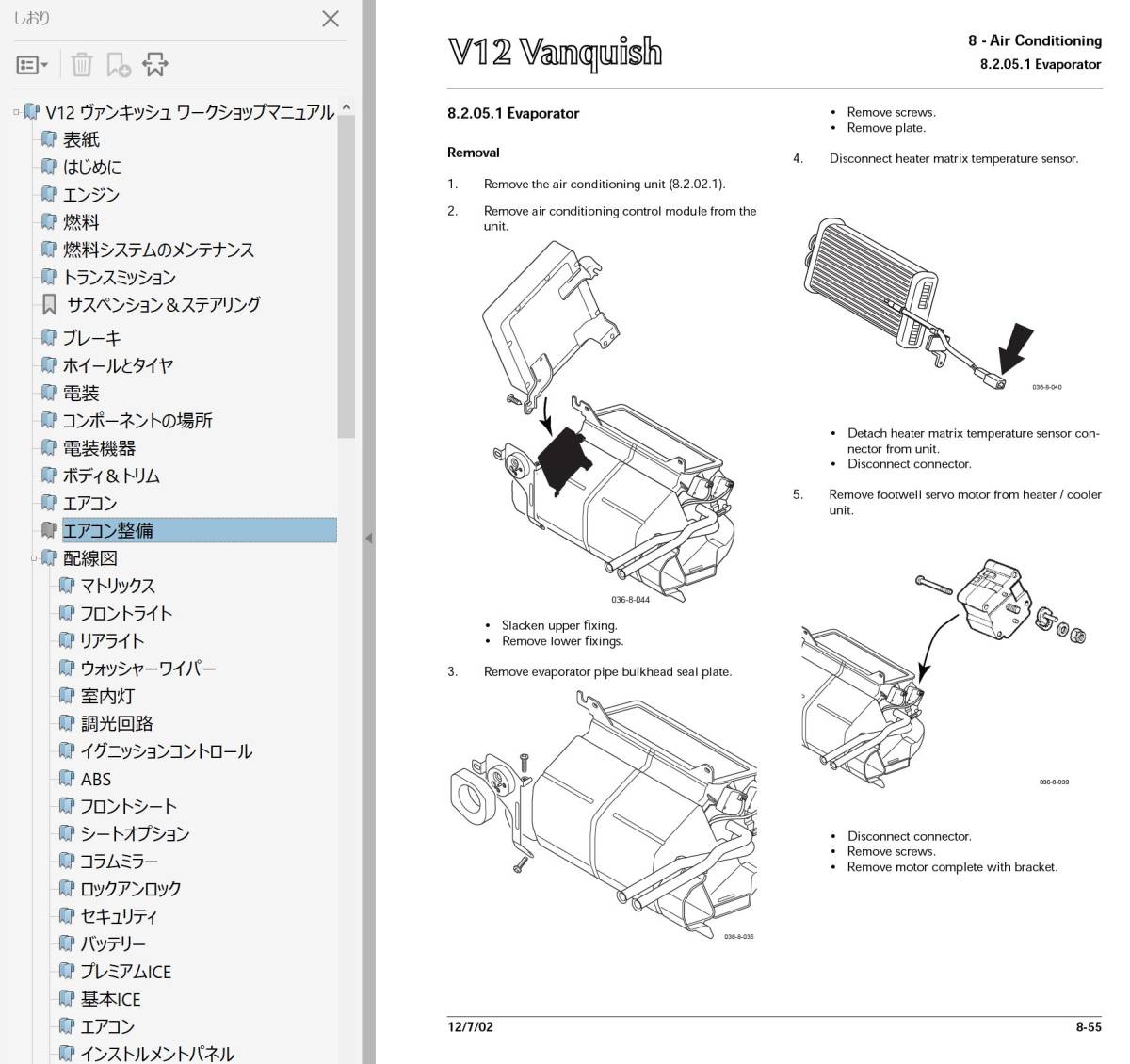Select the 燃料 bookmark

(x=81, y=222)
